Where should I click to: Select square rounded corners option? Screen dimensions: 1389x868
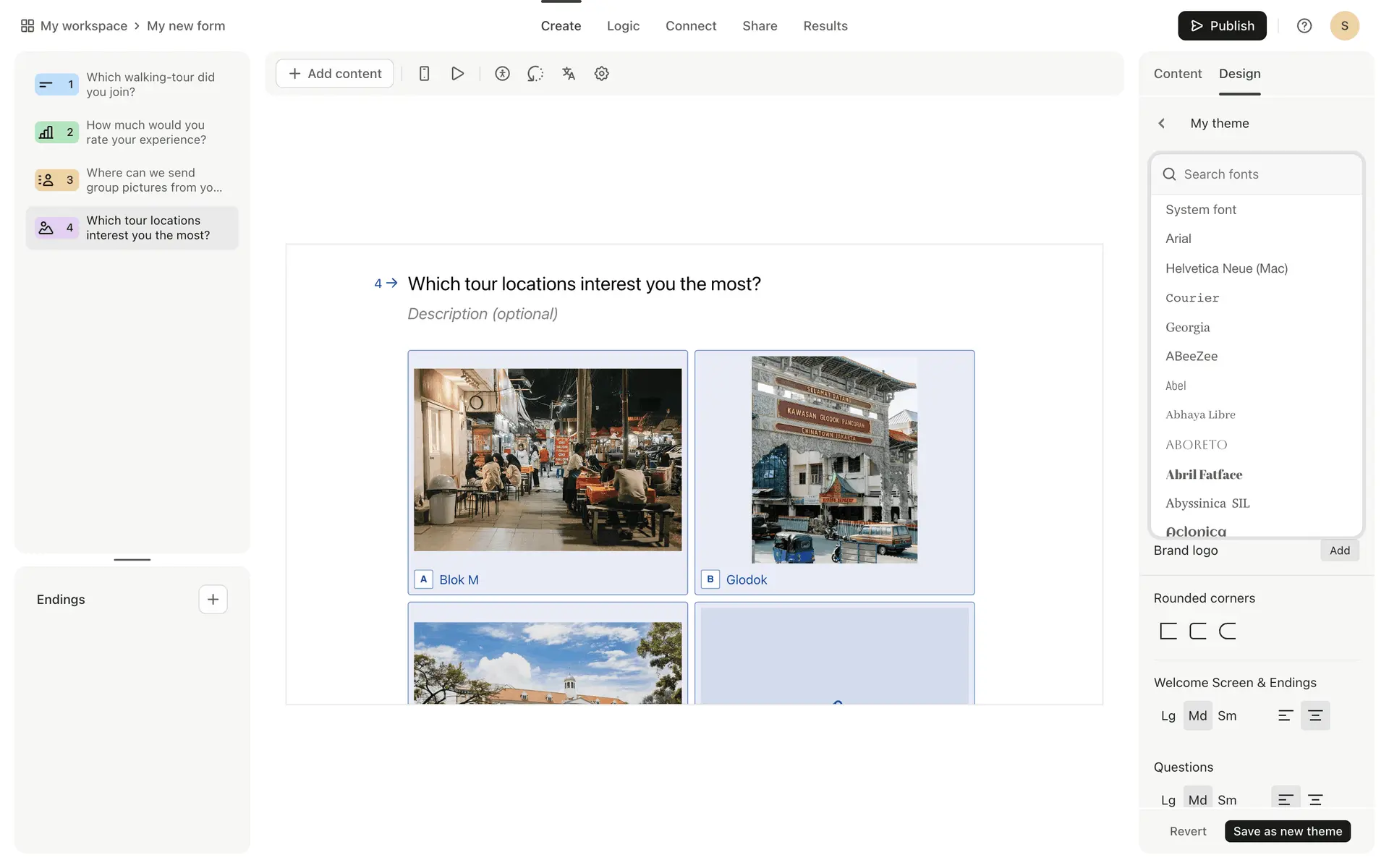click(x=1168, y=631)
